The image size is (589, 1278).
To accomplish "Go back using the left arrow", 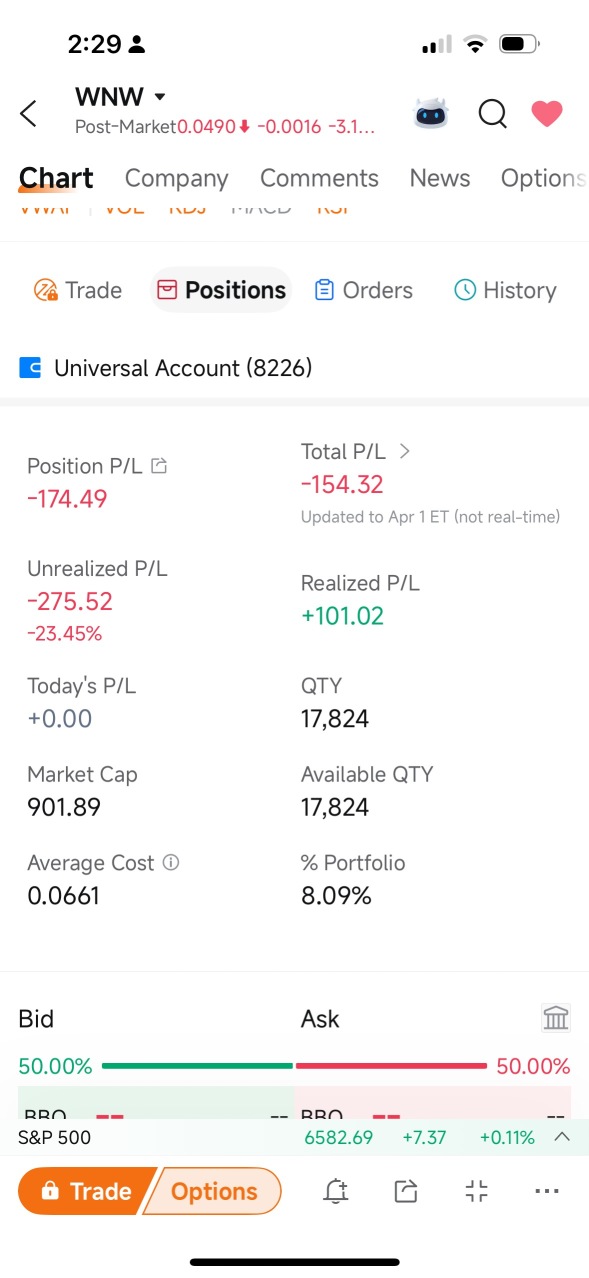I will 29,113.
